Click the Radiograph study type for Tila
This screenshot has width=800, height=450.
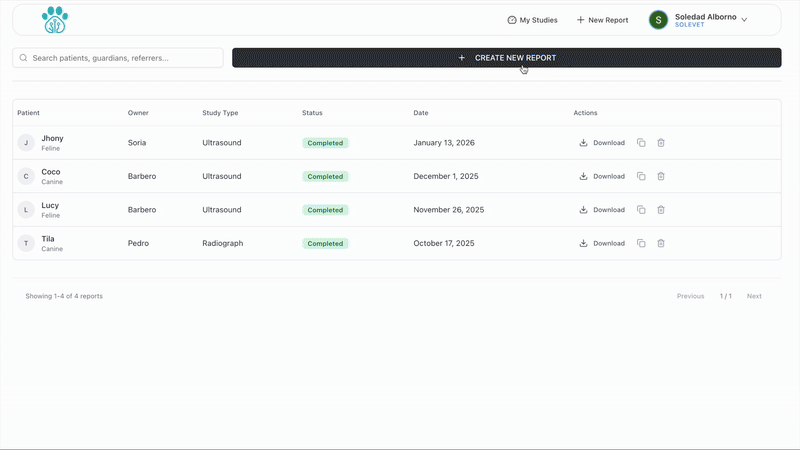point(222,243)
